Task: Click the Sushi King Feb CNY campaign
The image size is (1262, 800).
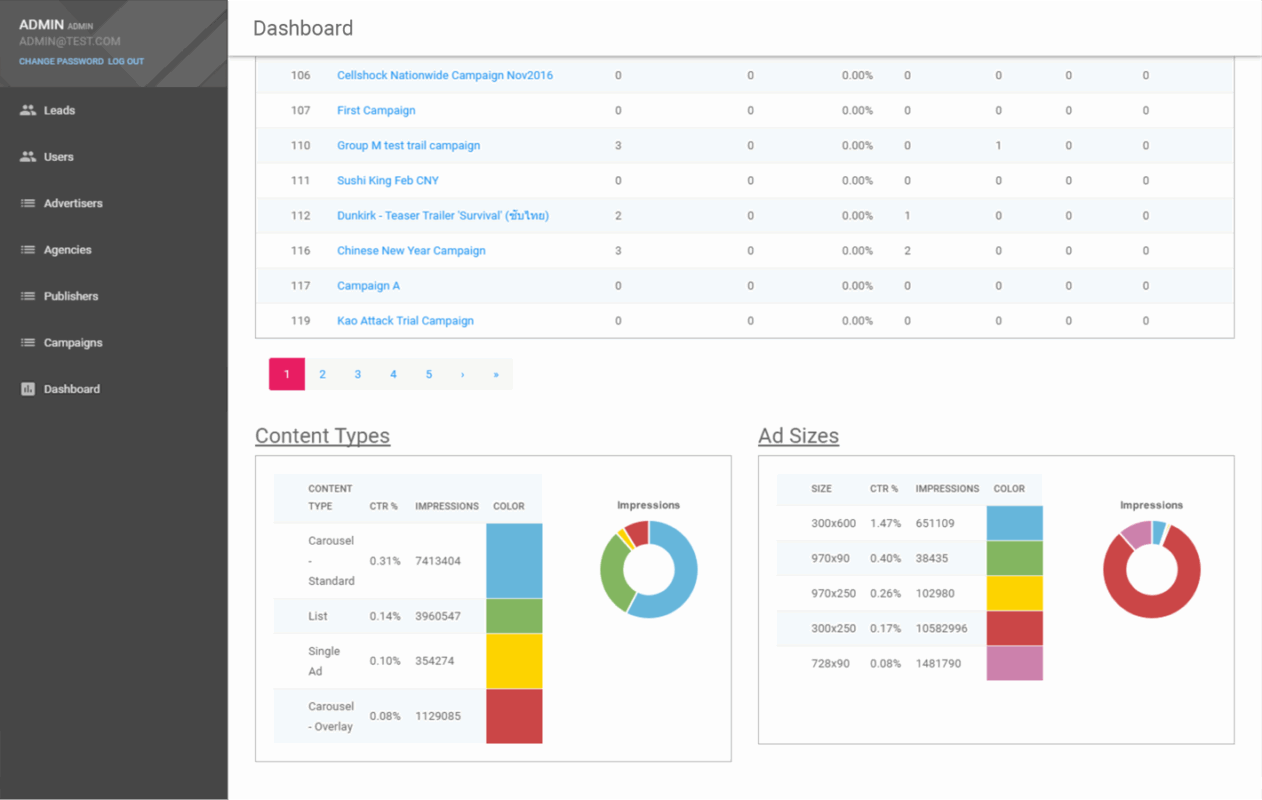Action: (x=388, y=180)
